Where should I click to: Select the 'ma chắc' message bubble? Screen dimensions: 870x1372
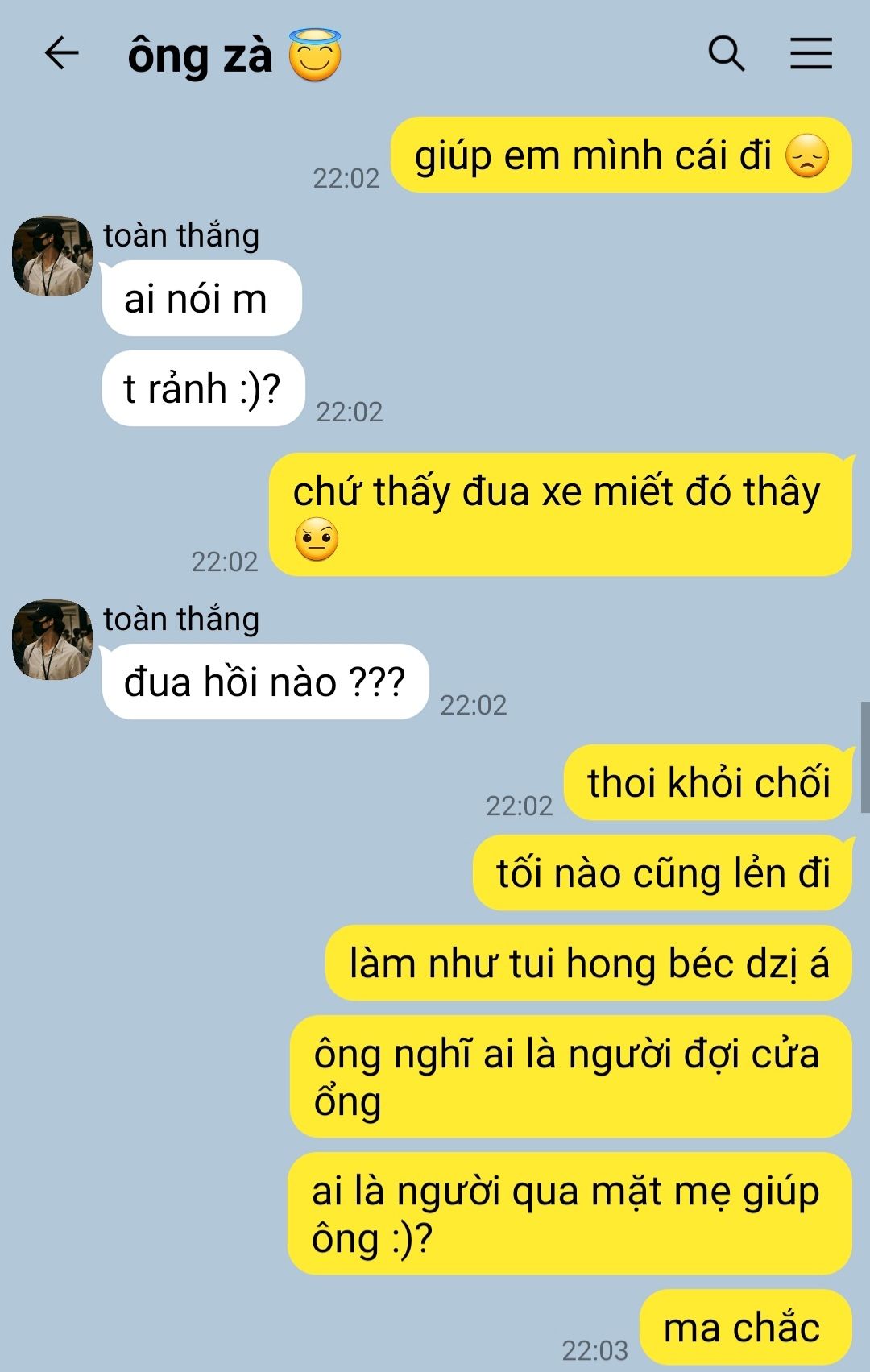pos(746,1328)
